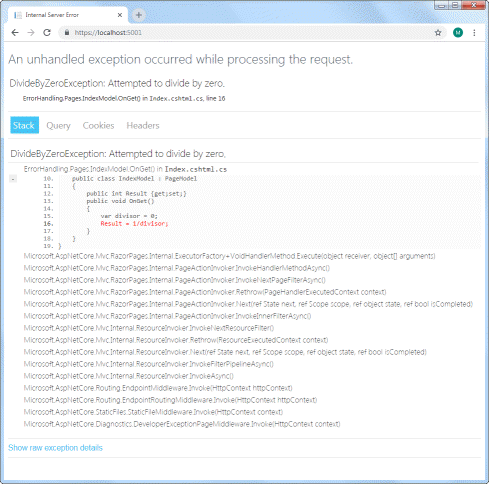Close the browser window
This screenshot has width=489, height=484.
point(474,5)
